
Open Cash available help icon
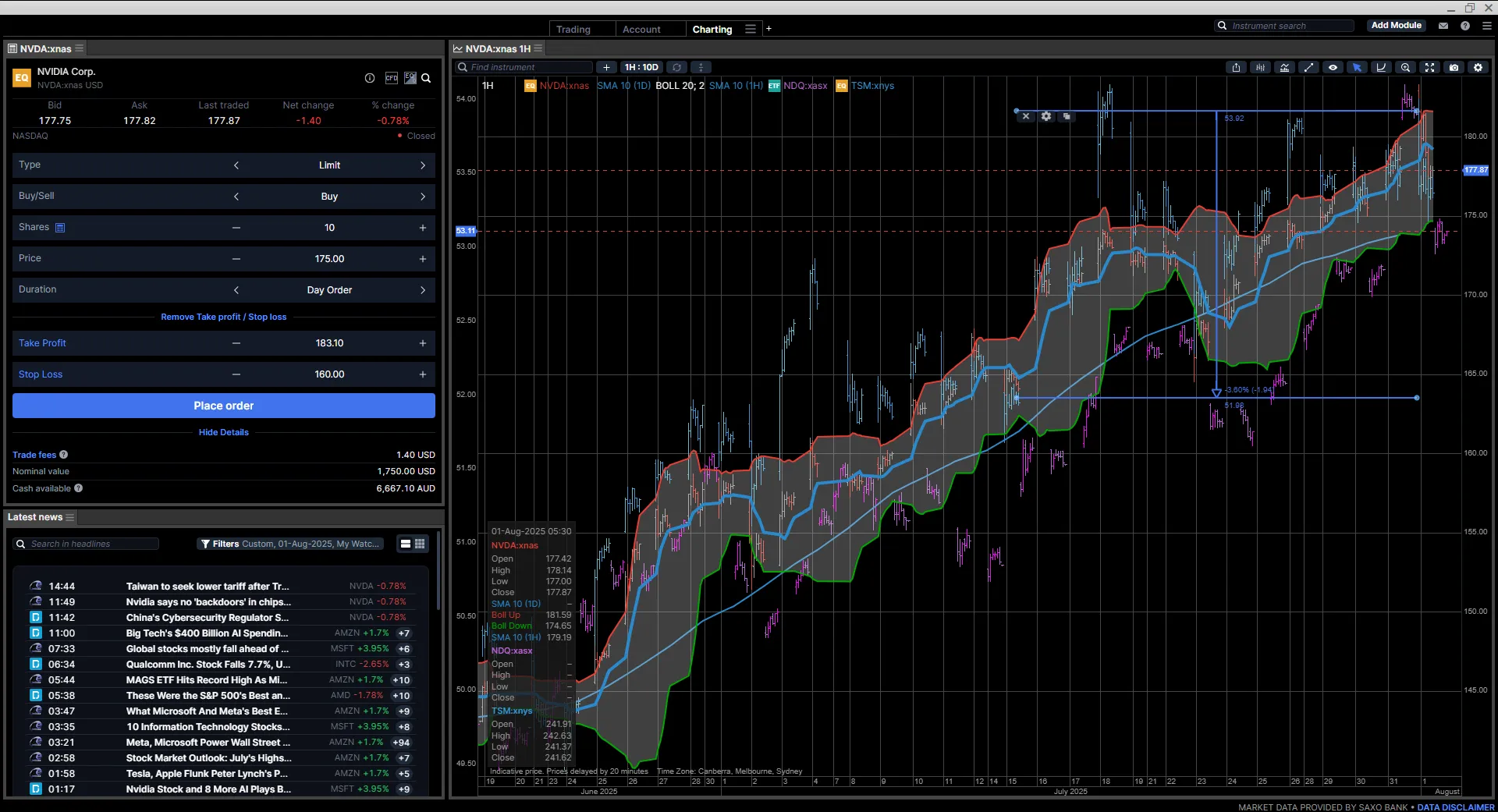(79, 488)
